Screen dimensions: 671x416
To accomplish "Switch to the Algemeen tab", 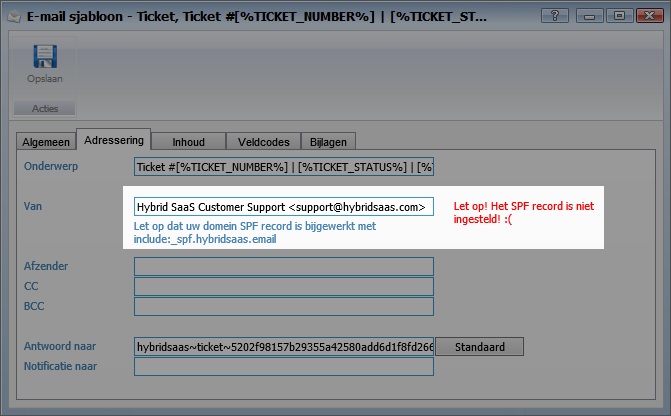I will tap(48, 142).
